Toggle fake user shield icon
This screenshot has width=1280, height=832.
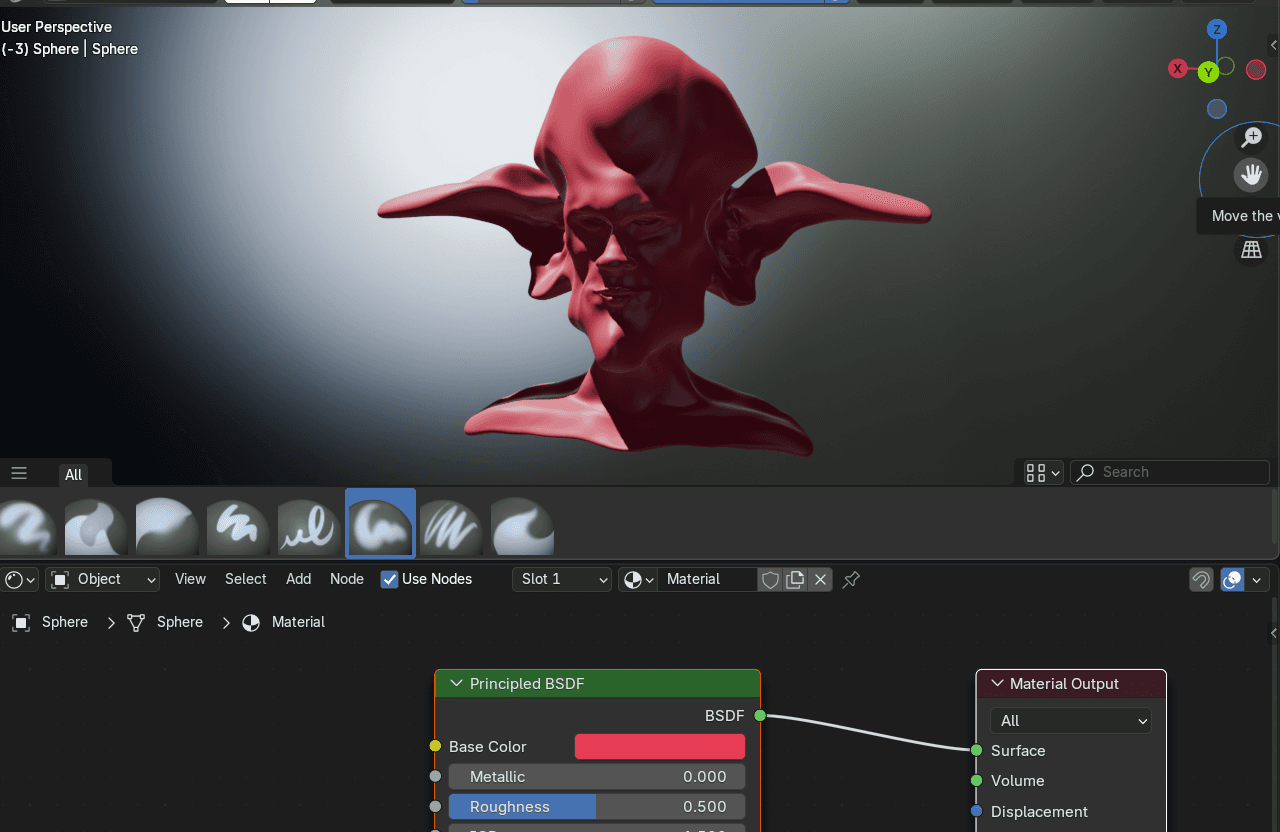coord(770,579)
